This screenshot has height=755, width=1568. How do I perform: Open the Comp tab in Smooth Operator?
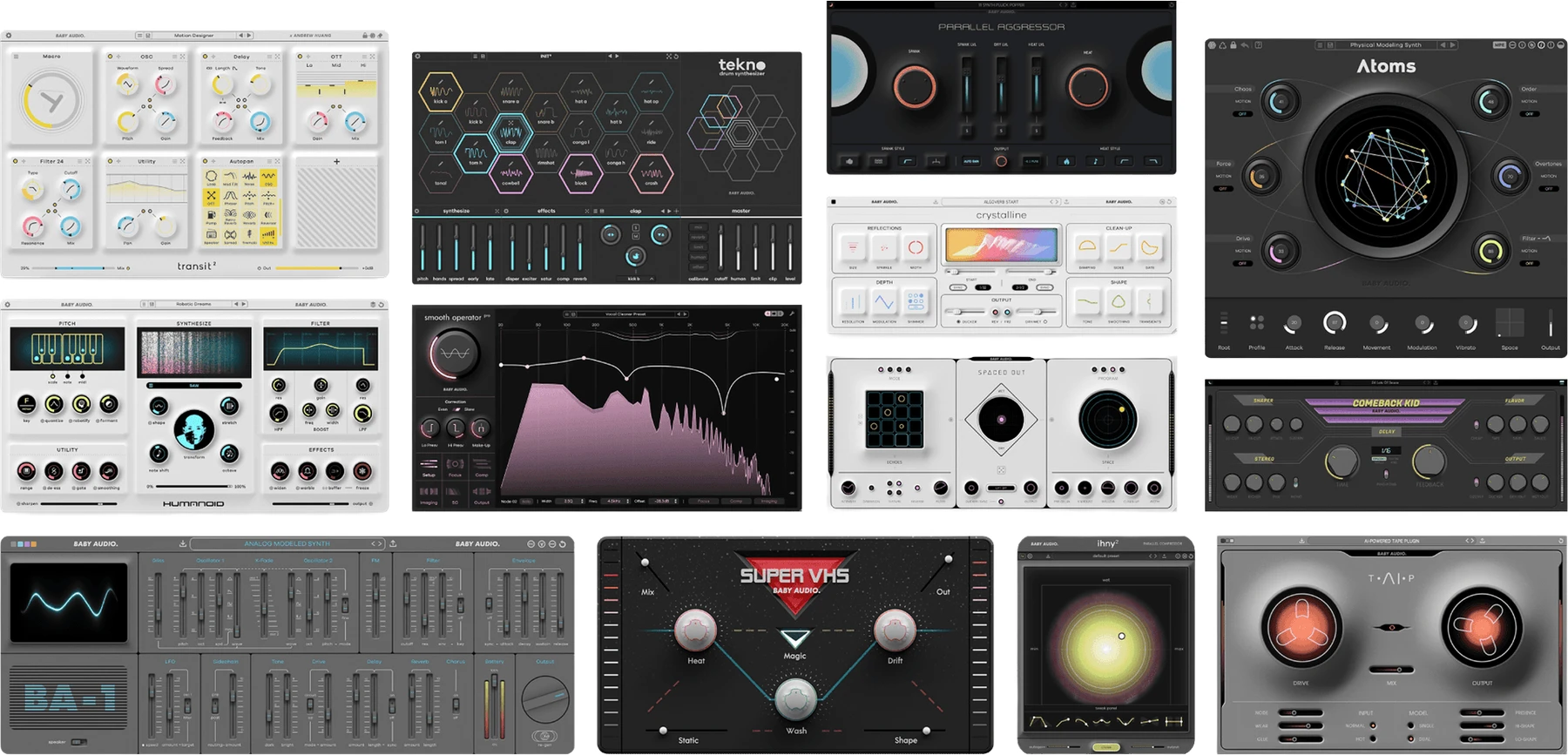click(x=481, y=466)
